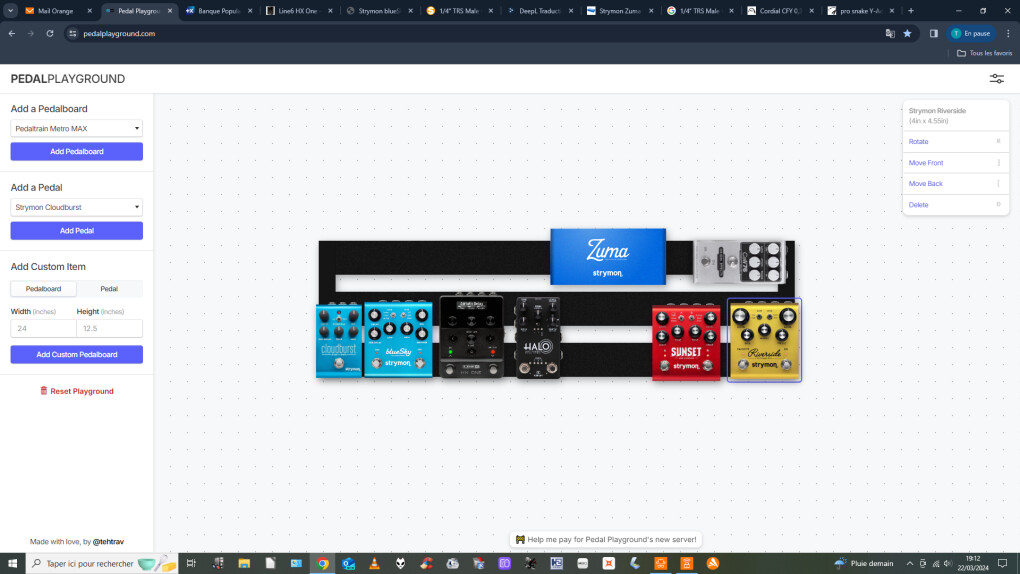Viewport: 1020px width, 574px height.
Task: Open the tab search dropdown arrow
Action: tap(10, 11)
